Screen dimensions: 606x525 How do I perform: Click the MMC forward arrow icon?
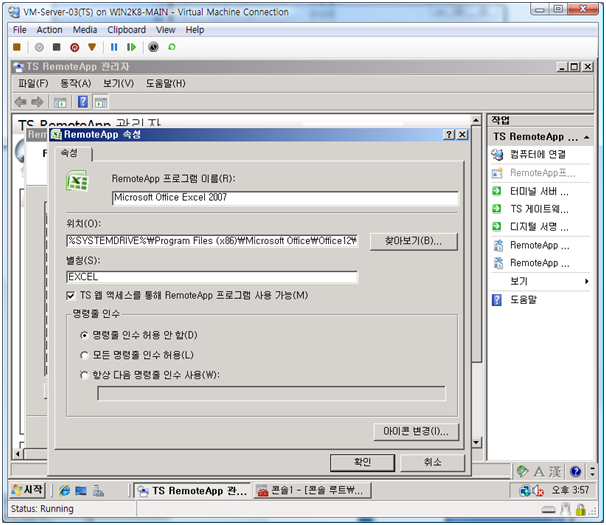click(x=37, y=102)
